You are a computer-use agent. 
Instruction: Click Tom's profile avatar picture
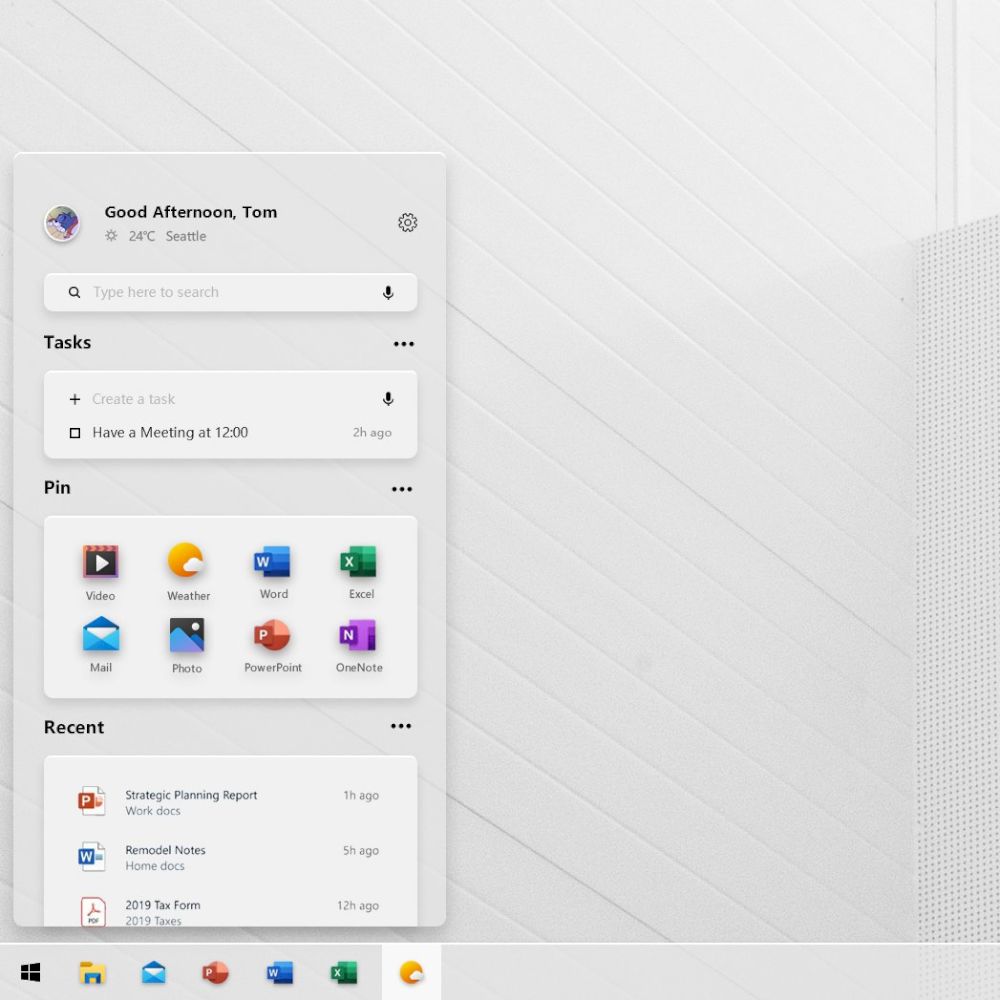click(x=62, y=223)
